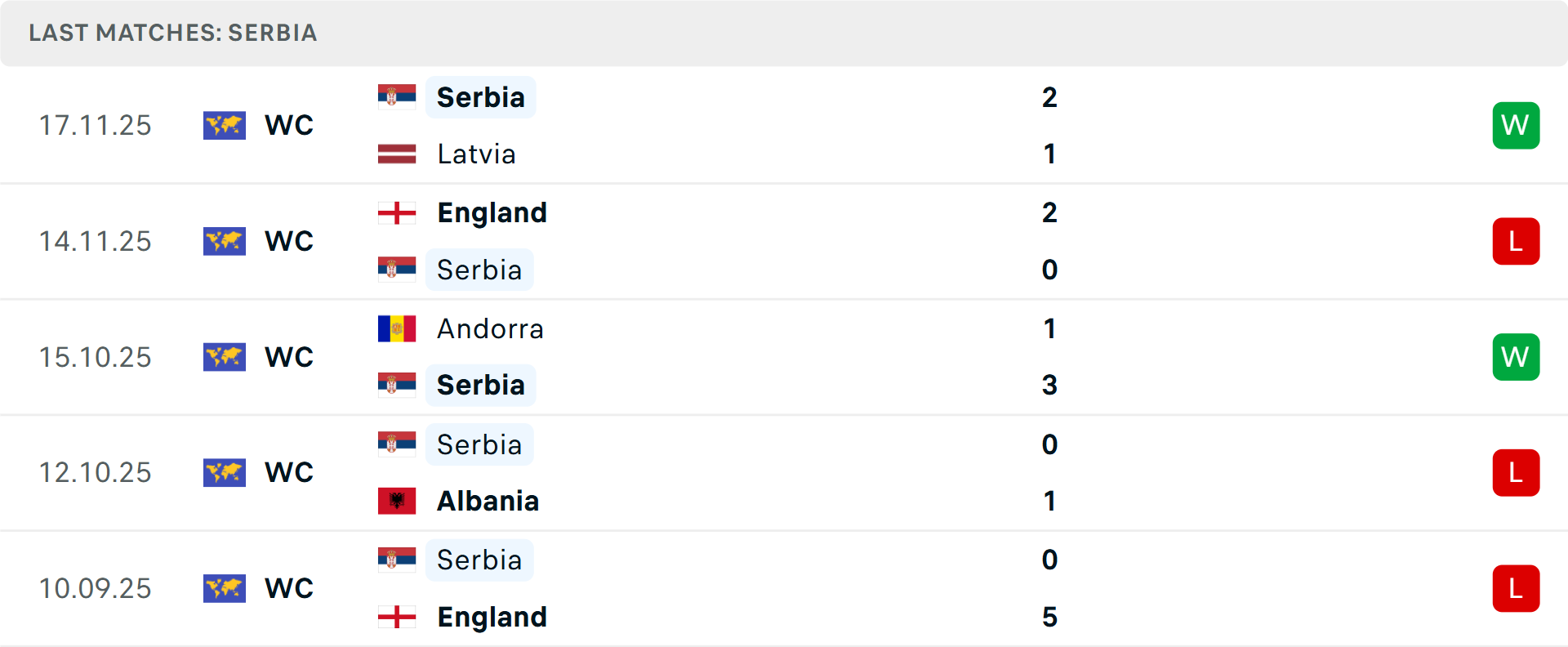Click the Andorra flag icon
1568x647 pixels.
pos(397,328)
